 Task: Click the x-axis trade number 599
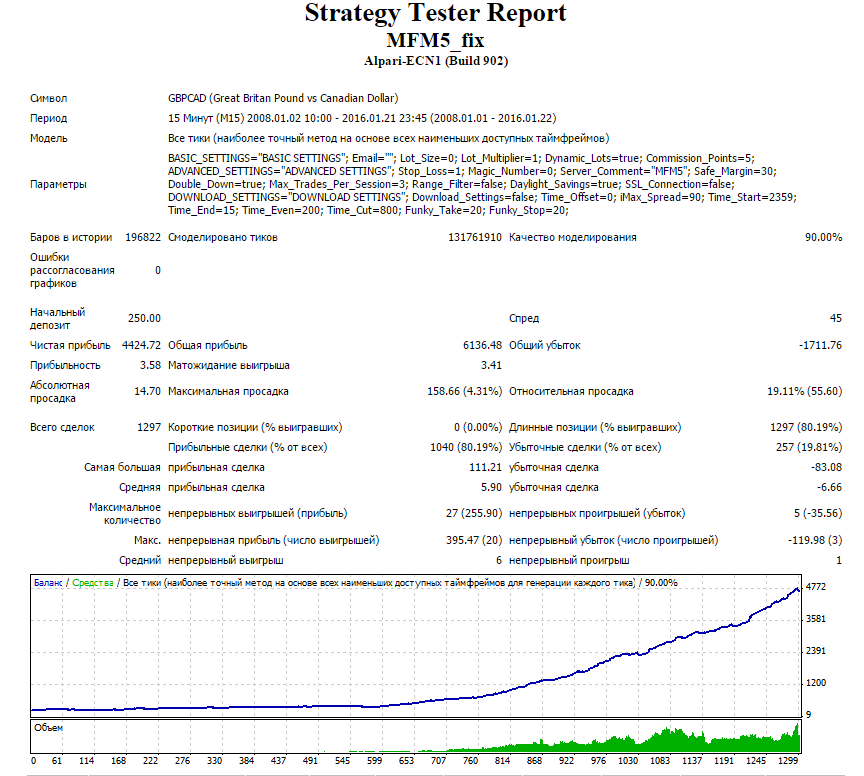[x=374, y=761]
